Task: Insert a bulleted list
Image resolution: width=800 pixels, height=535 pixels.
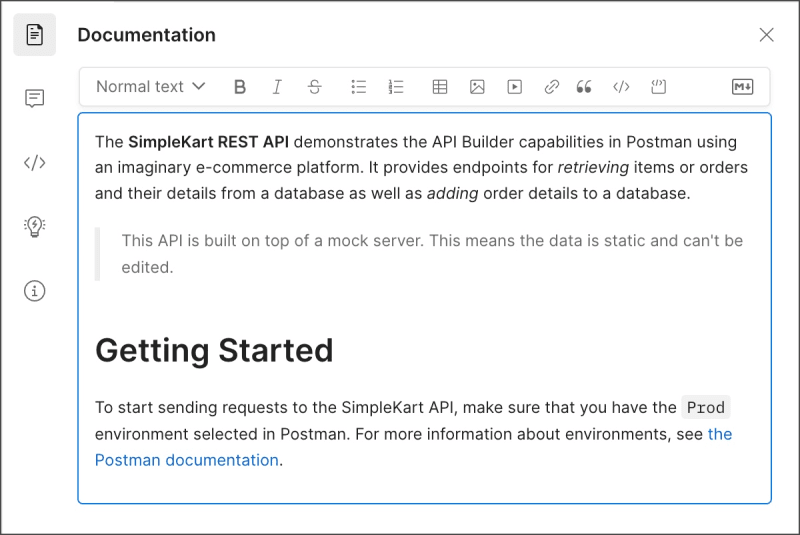Action: [359, 87]
